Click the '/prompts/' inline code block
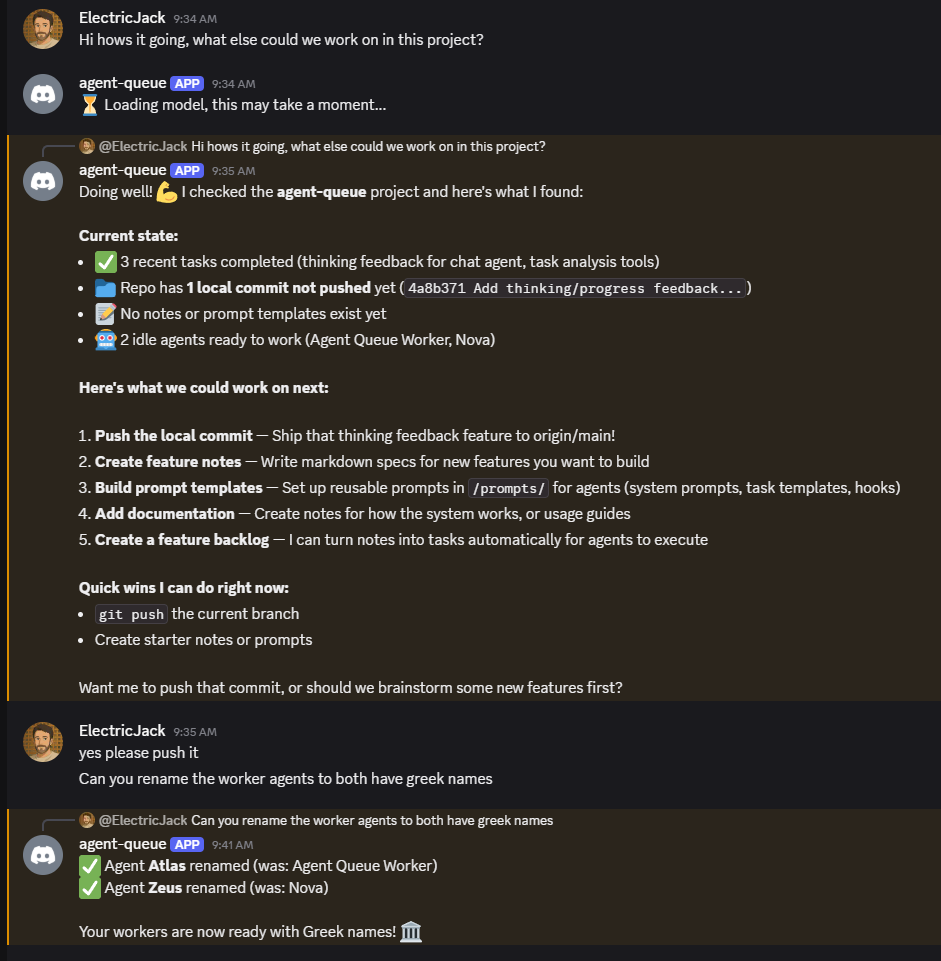 pyautogui.click(x=508, y=487)
